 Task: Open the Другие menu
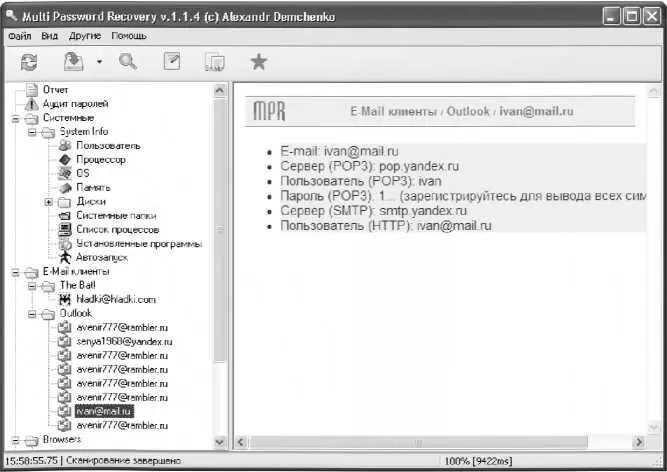[x=85, y=36]
